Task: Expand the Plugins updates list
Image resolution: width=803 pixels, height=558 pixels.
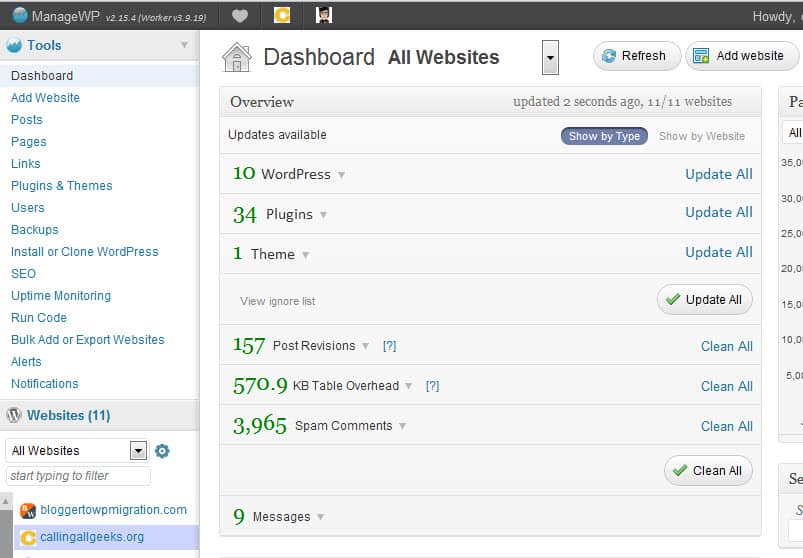Action: point(323,215)
